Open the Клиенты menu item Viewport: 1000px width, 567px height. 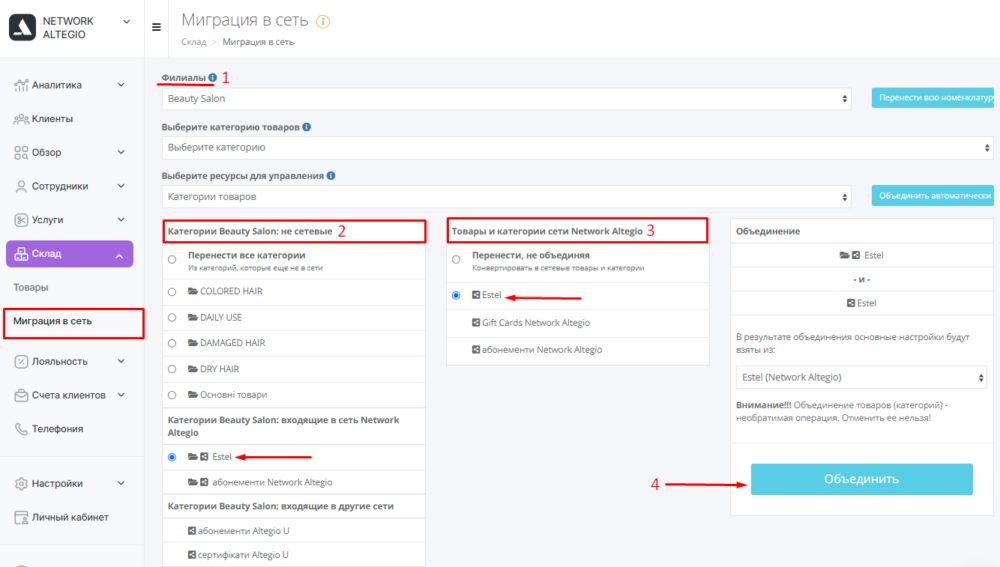(52, 119)
